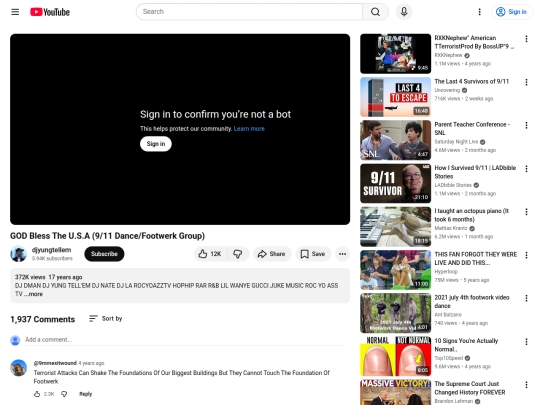Open options for octopus piano video
This screenshot has width=540, height=405.
(x=526, y=212)
